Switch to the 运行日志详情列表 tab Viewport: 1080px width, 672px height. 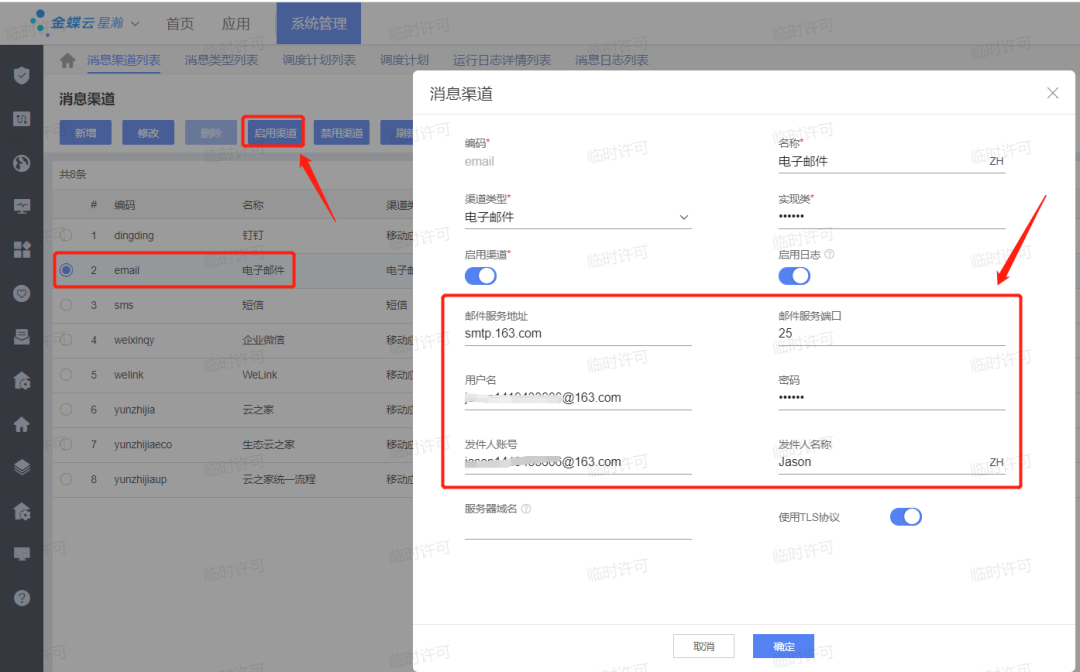coord(501,60)
